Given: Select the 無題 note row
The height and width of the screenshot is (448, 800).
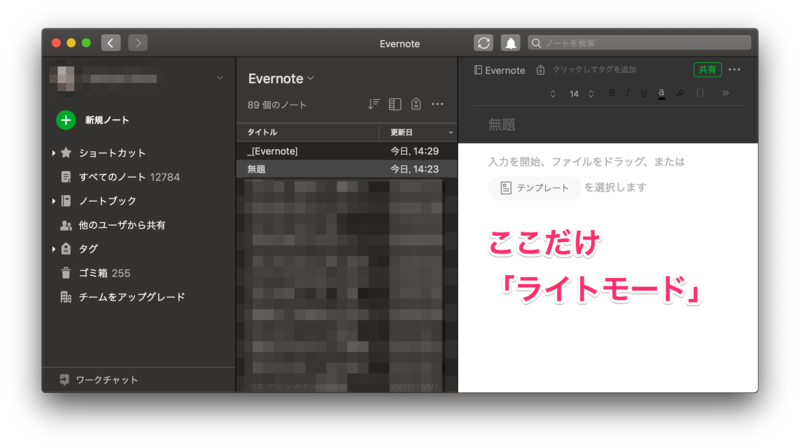Looking at the screenshot, I should click(346, 169).
